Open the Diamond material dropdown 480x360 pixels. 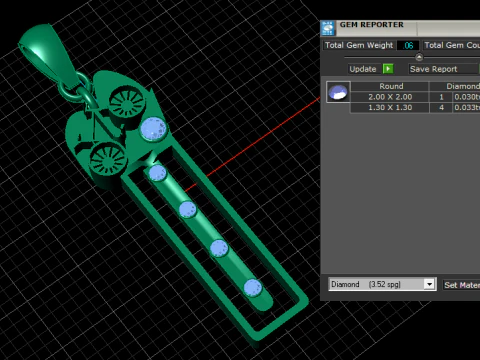point(429,284)
